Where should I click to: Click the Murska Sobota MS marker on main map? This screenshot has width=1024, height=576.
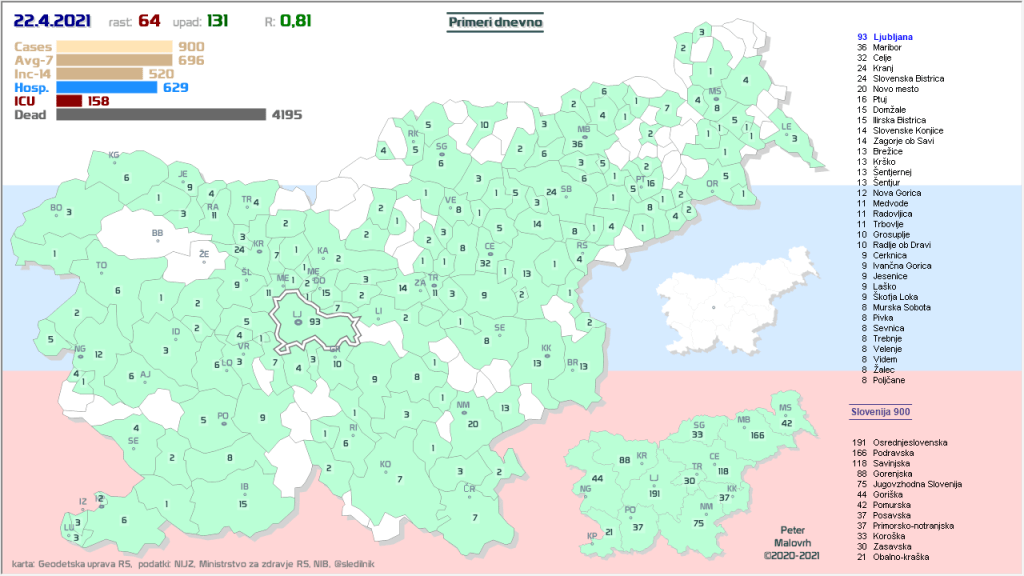[714, 101]
